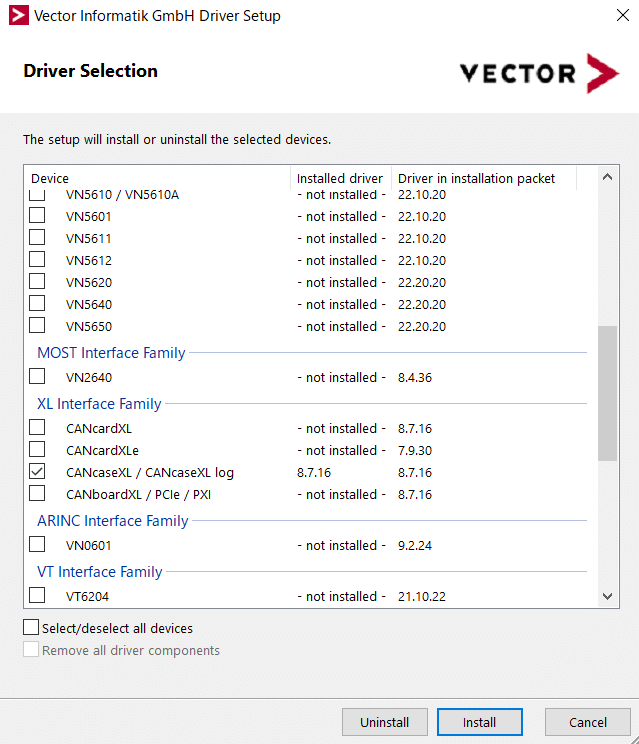639x744 pixels.
Task: Close the Driver Setup window
Action: [x=622, y=15]
